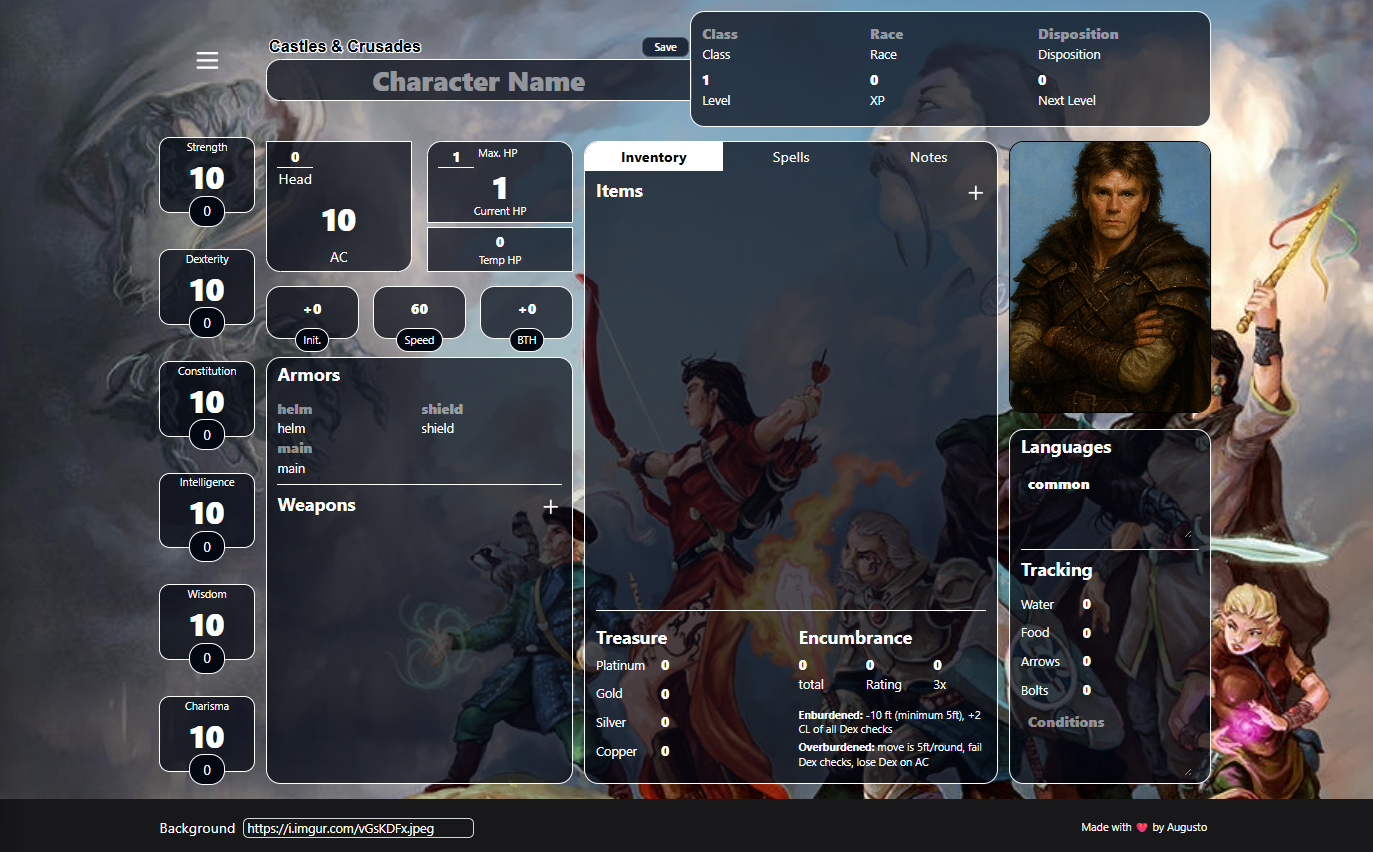Switch to the Inventory tab

coord(653,157)
